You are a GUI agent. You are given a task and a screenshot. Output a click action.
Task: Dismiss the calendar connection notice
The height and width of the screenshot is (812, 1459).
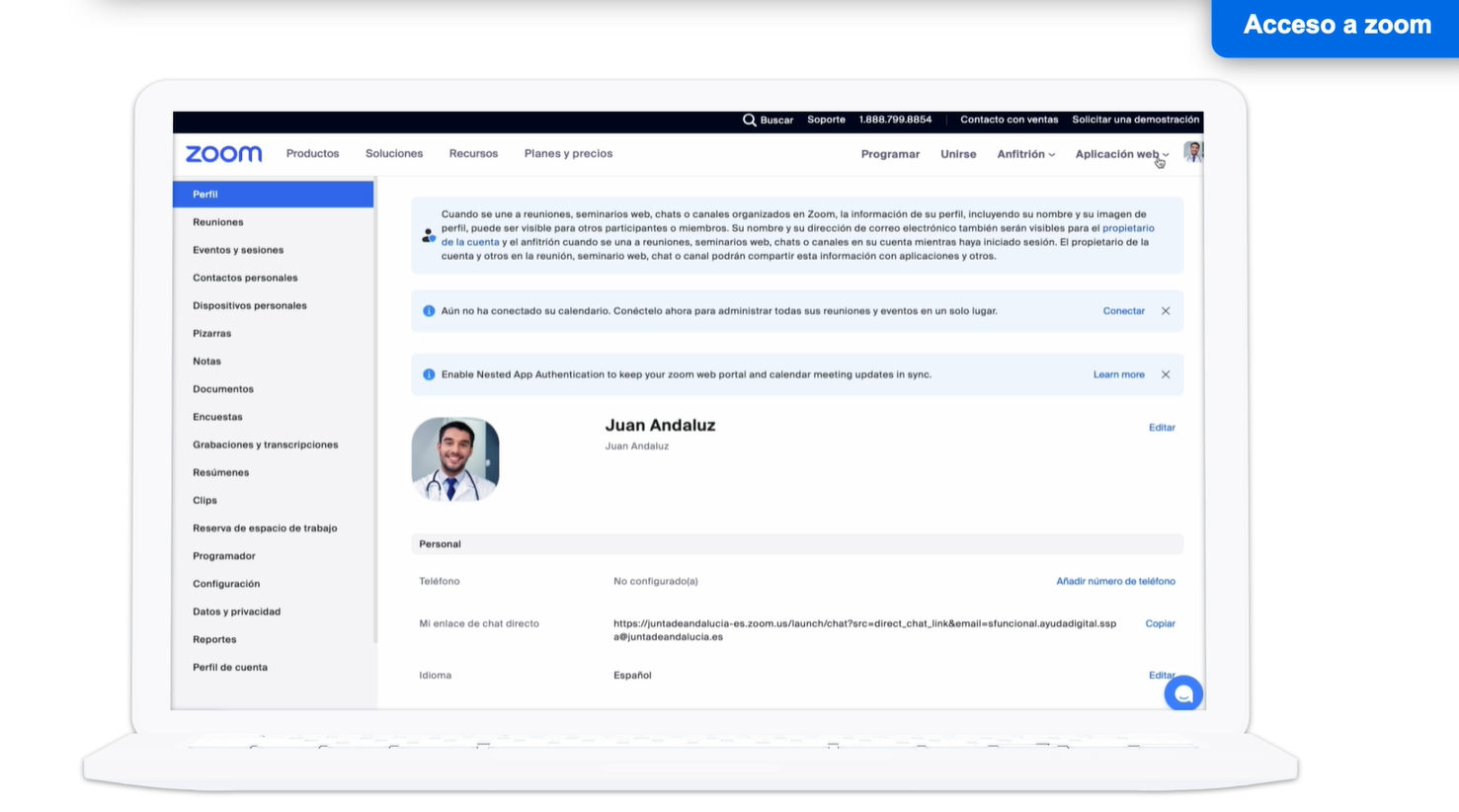click(1166, 311)
